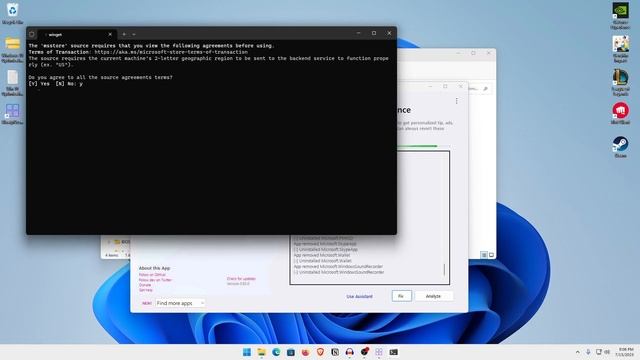The width and height of the screenshot is (640, 360).
Task: Switch to the purple grid app in taskbar
Action: tap(379, 352)
